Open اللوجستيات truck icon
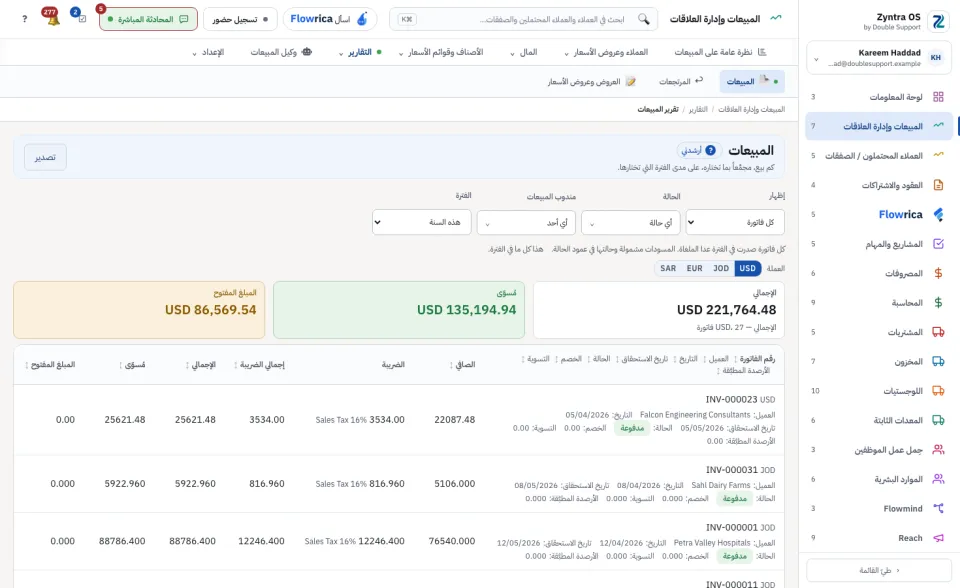 [938, 391]
